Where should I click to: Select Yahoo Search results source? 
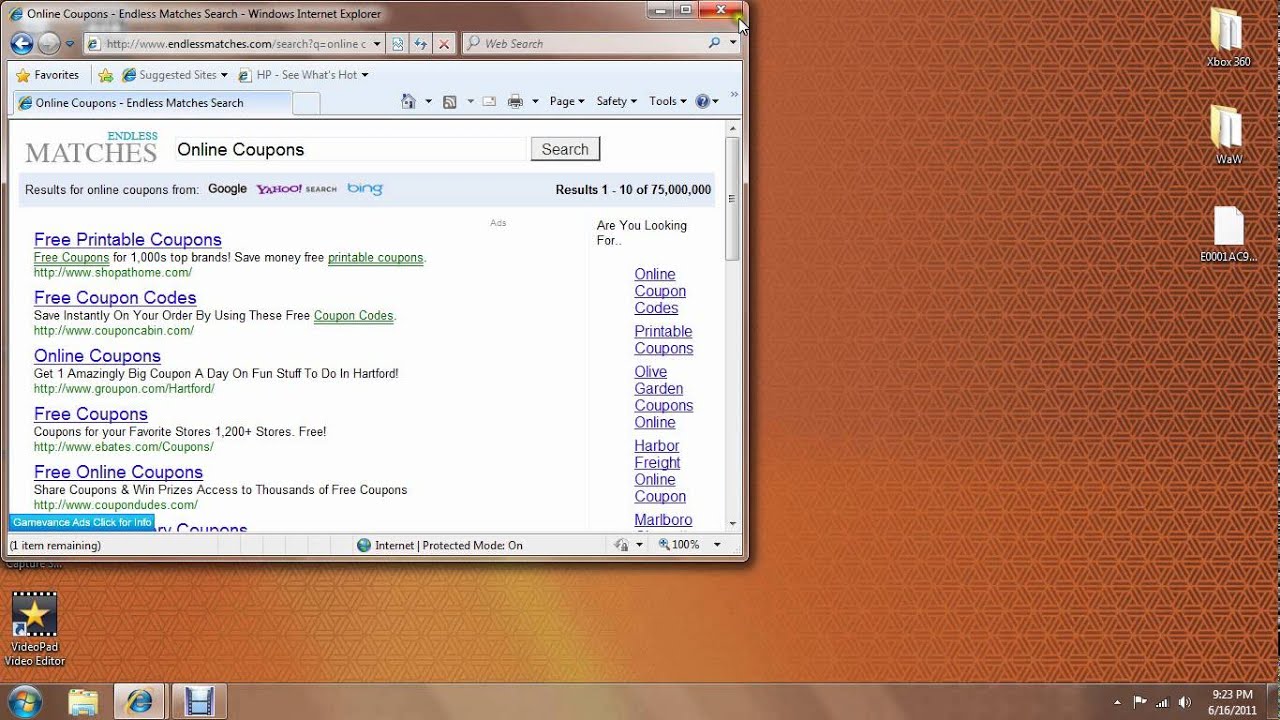point(296,189)
